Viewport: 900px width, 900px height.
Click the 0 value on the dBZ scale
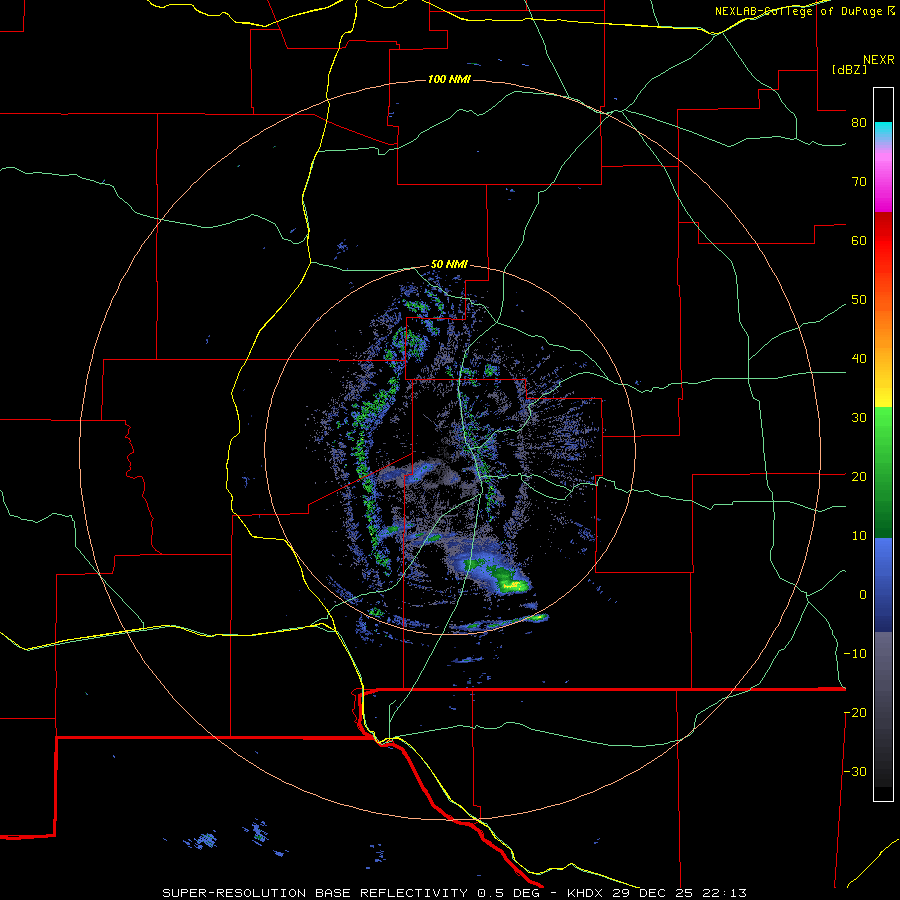coord(863,595)
